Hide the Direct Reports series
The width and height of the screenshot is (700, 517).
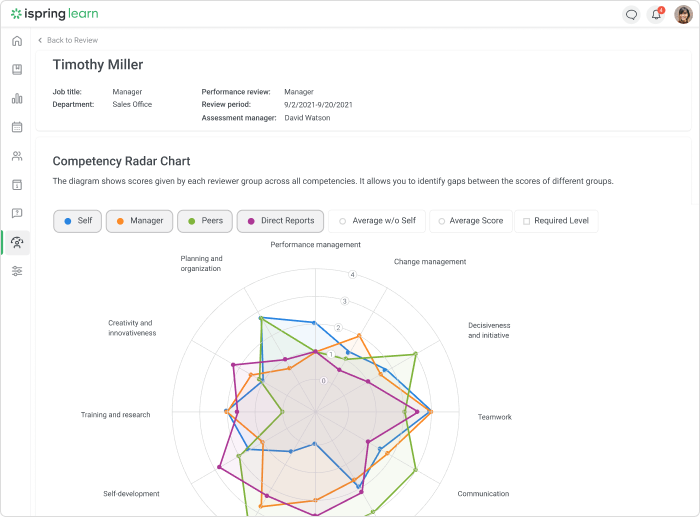[280, 221]
